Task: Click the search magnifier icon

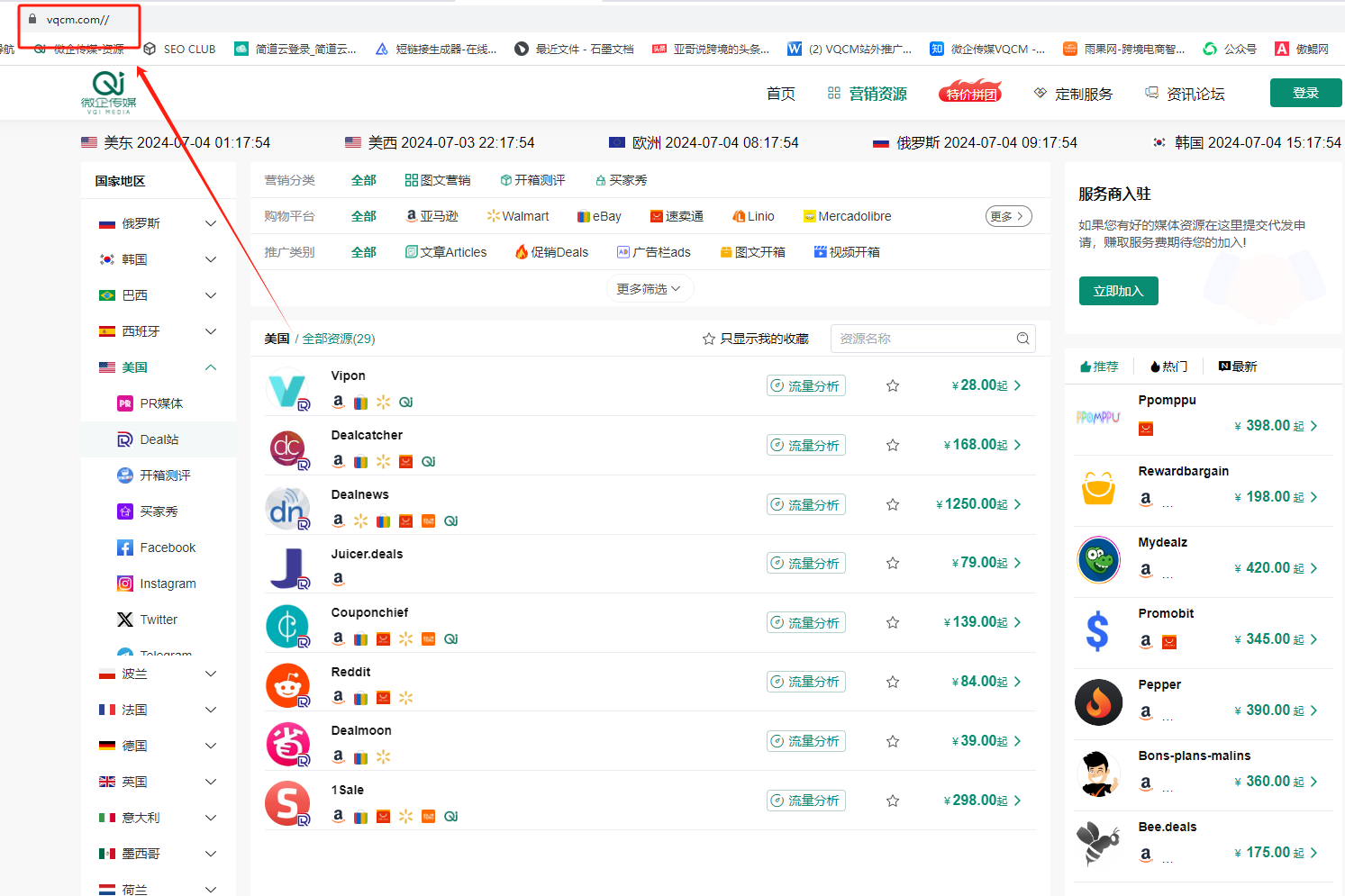Action: (x=1022, y=339)
